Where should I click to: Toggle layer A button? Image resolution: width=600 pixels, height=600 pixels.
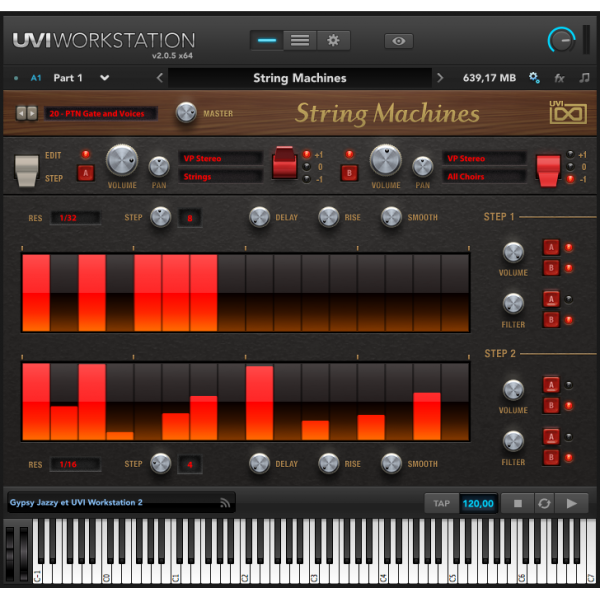86,173
